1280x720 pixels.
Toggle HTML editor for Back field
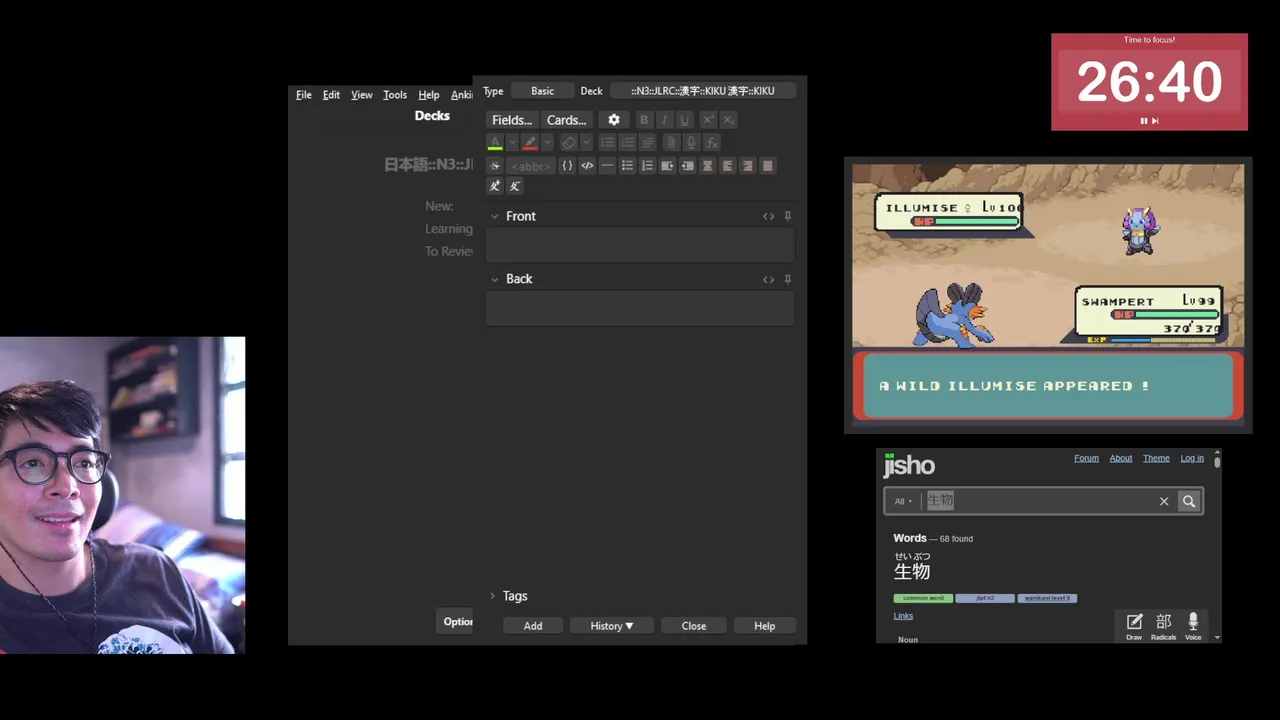(768, 279)
